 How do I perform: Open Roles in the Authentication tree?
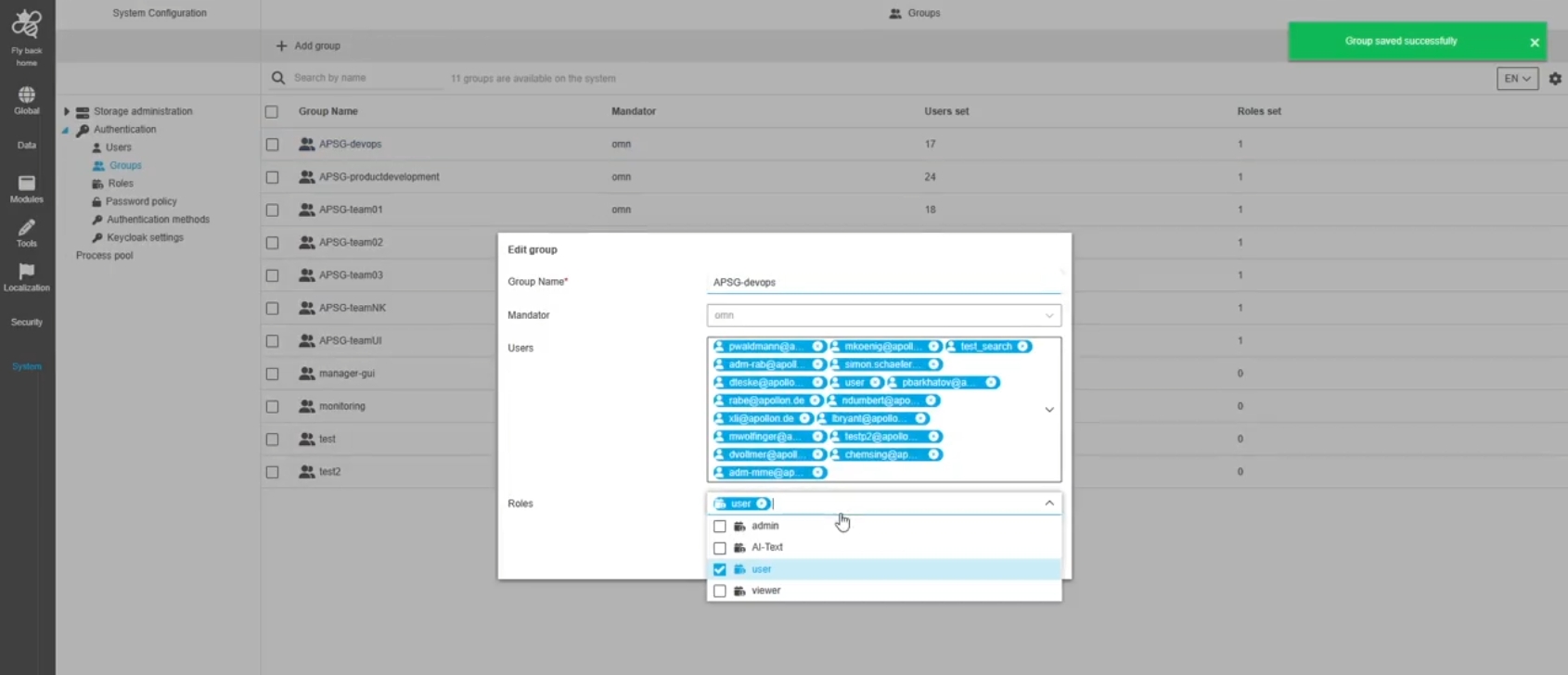121,184
